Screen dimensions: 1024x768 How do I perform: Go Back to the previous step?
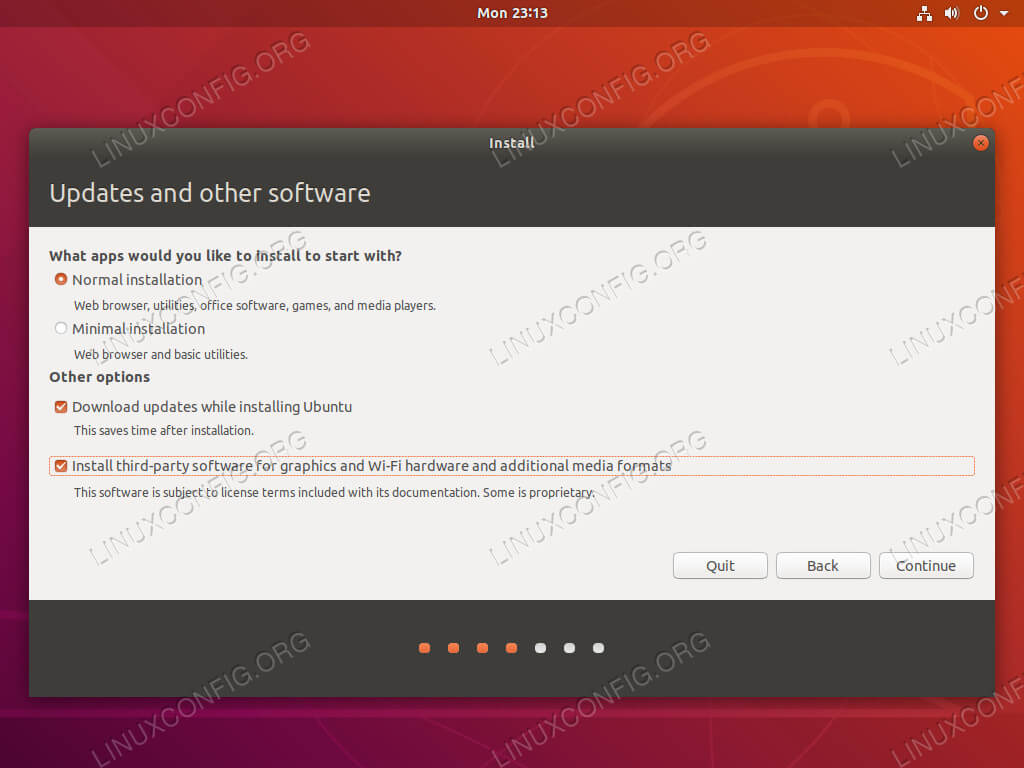pos(823,566)
